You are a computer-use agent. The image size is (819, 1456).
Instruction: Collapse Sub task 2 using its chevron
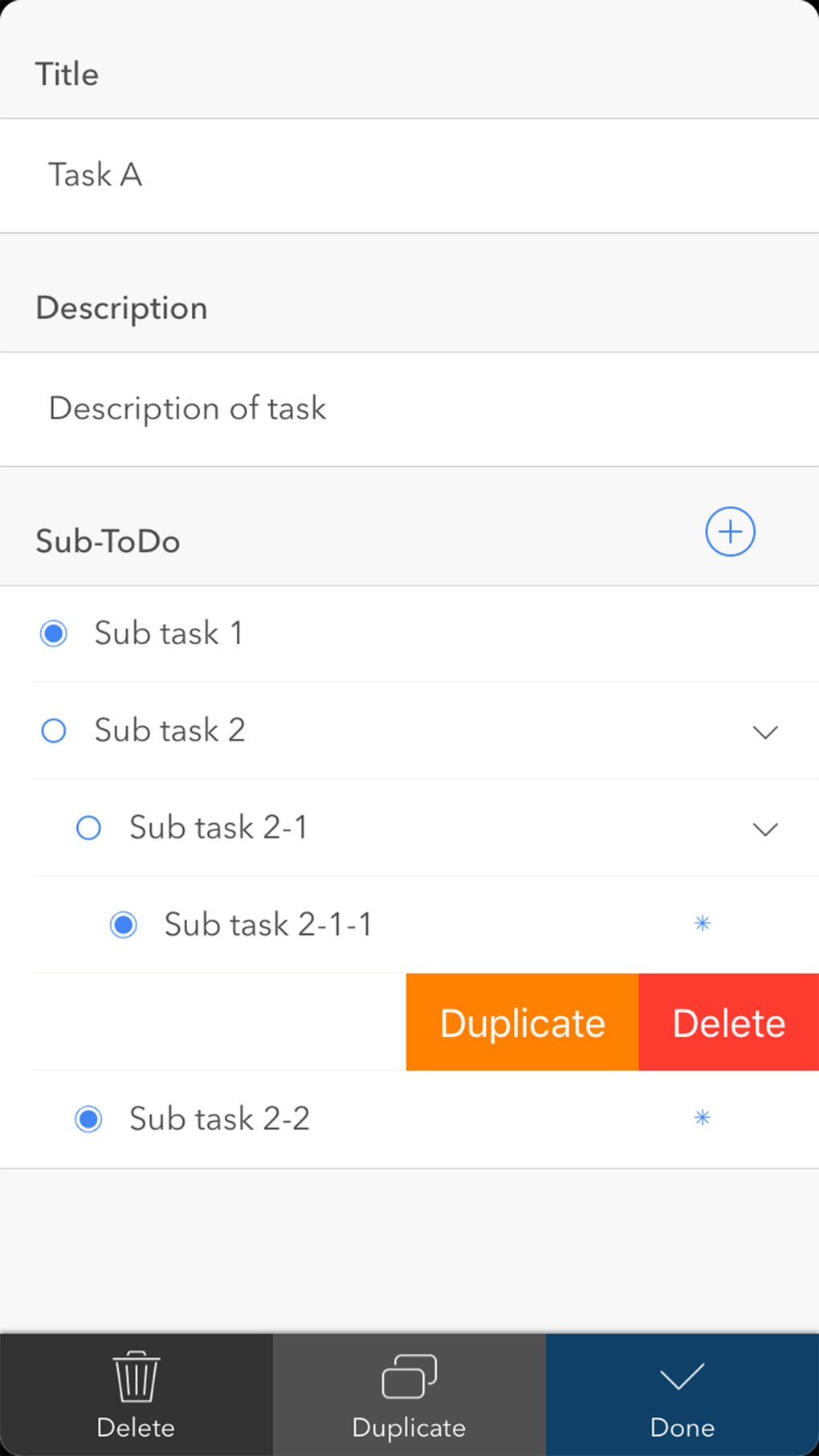[x=765, y=732]
